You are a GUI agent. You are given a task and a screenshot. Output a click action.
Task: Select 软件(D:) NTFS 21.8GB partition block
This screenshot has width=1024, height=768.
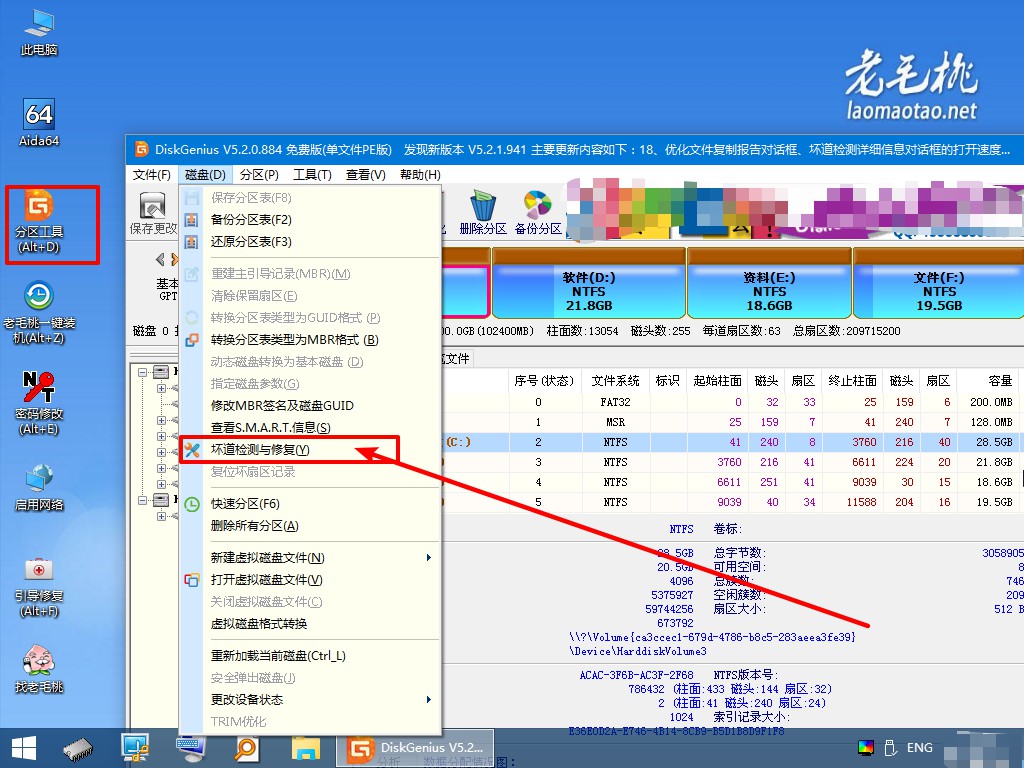coord(589,285)
